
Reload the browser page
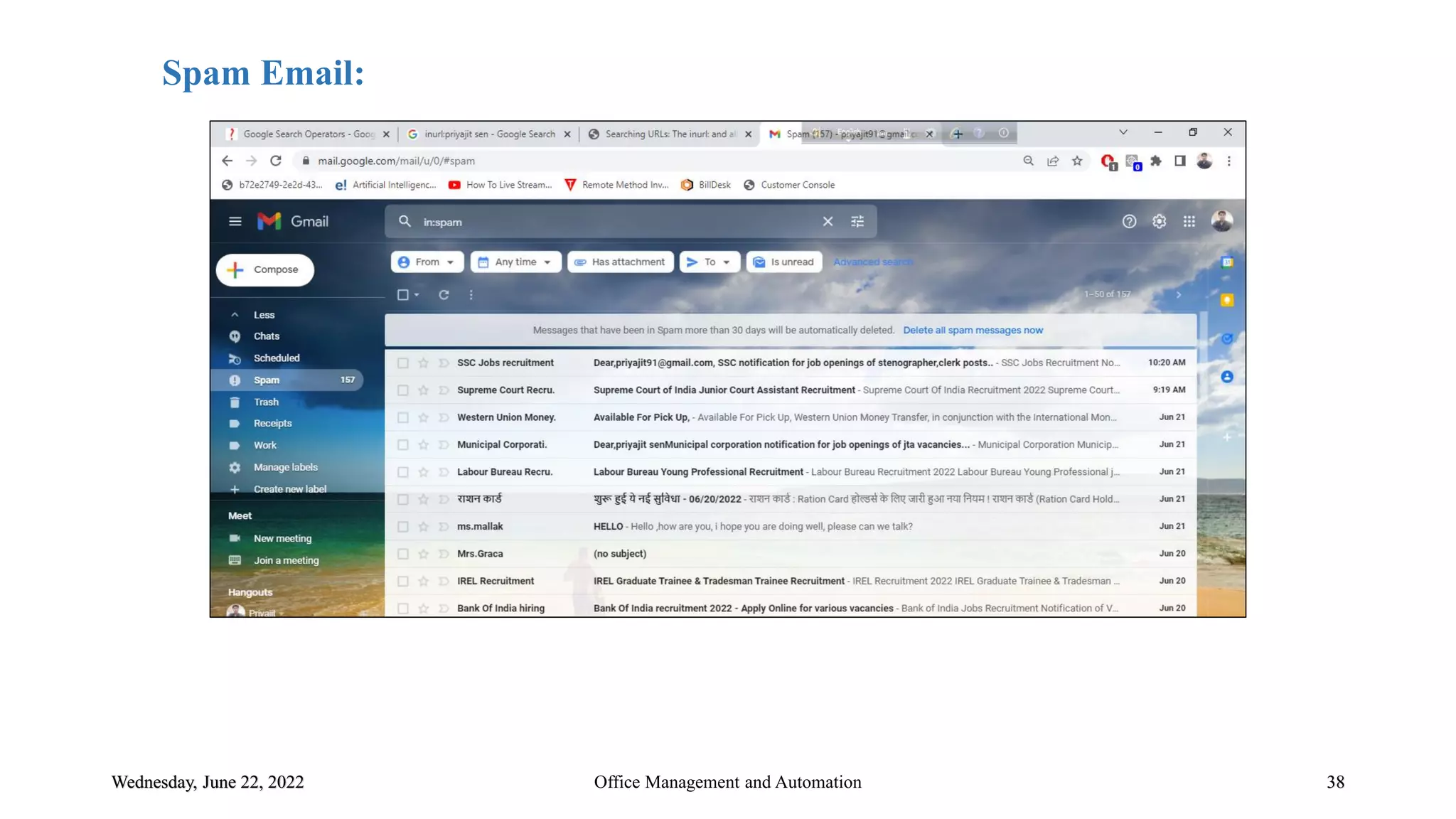[276, 161]
